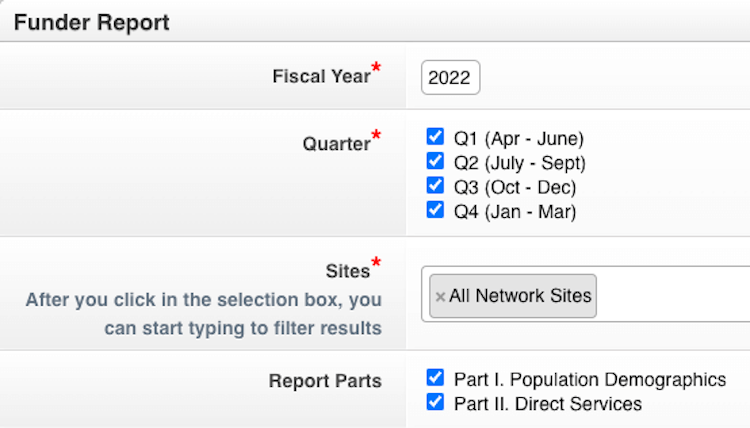Click the "Part I. Population Demographics" text

pyautogui.click(x=589, y=380)
